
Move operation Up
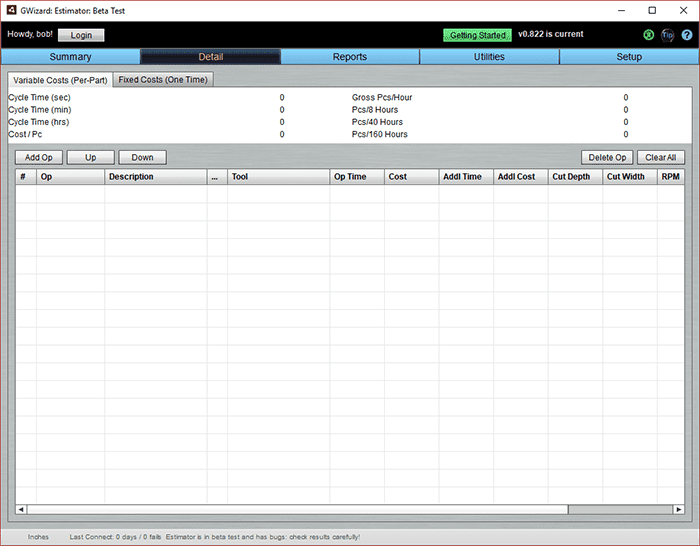(90, 157)
